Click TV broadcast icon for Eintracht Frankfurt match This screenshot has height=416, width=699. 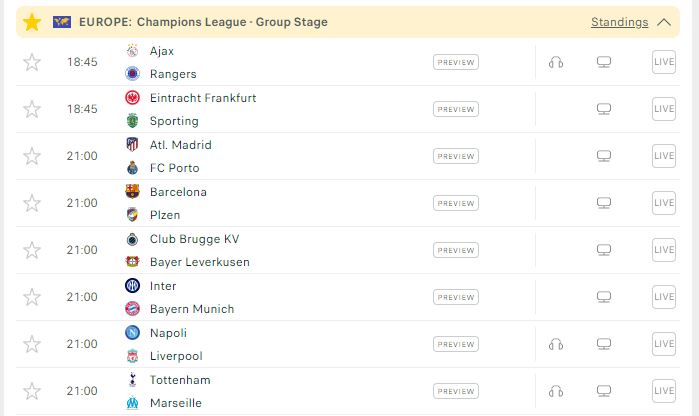[604, 109]
